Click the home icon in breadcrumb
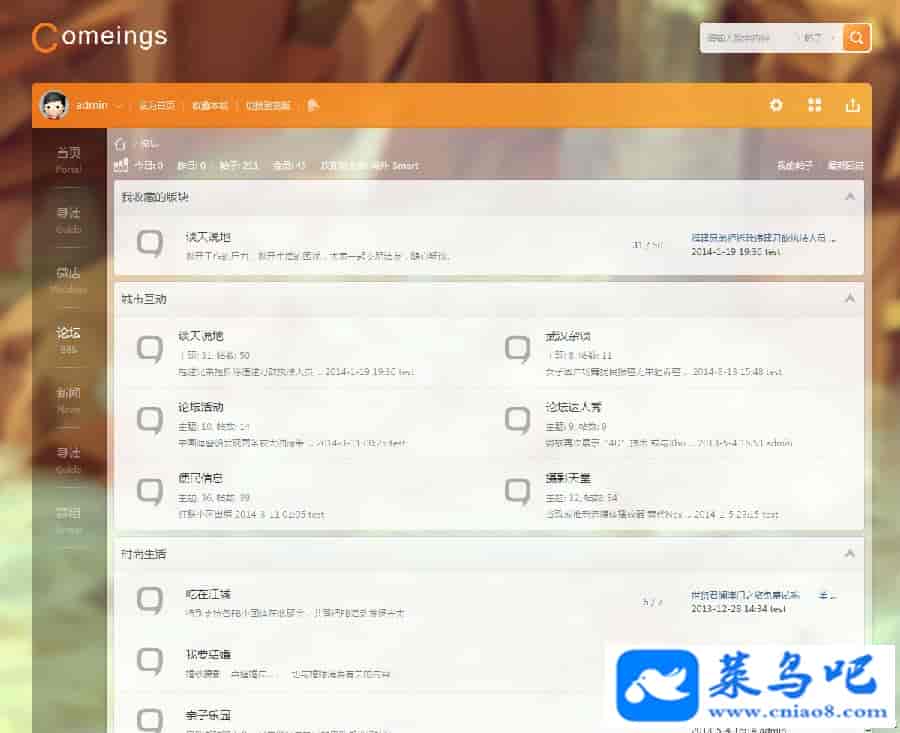This screenshot has height=733, width=900. (120, 144)
